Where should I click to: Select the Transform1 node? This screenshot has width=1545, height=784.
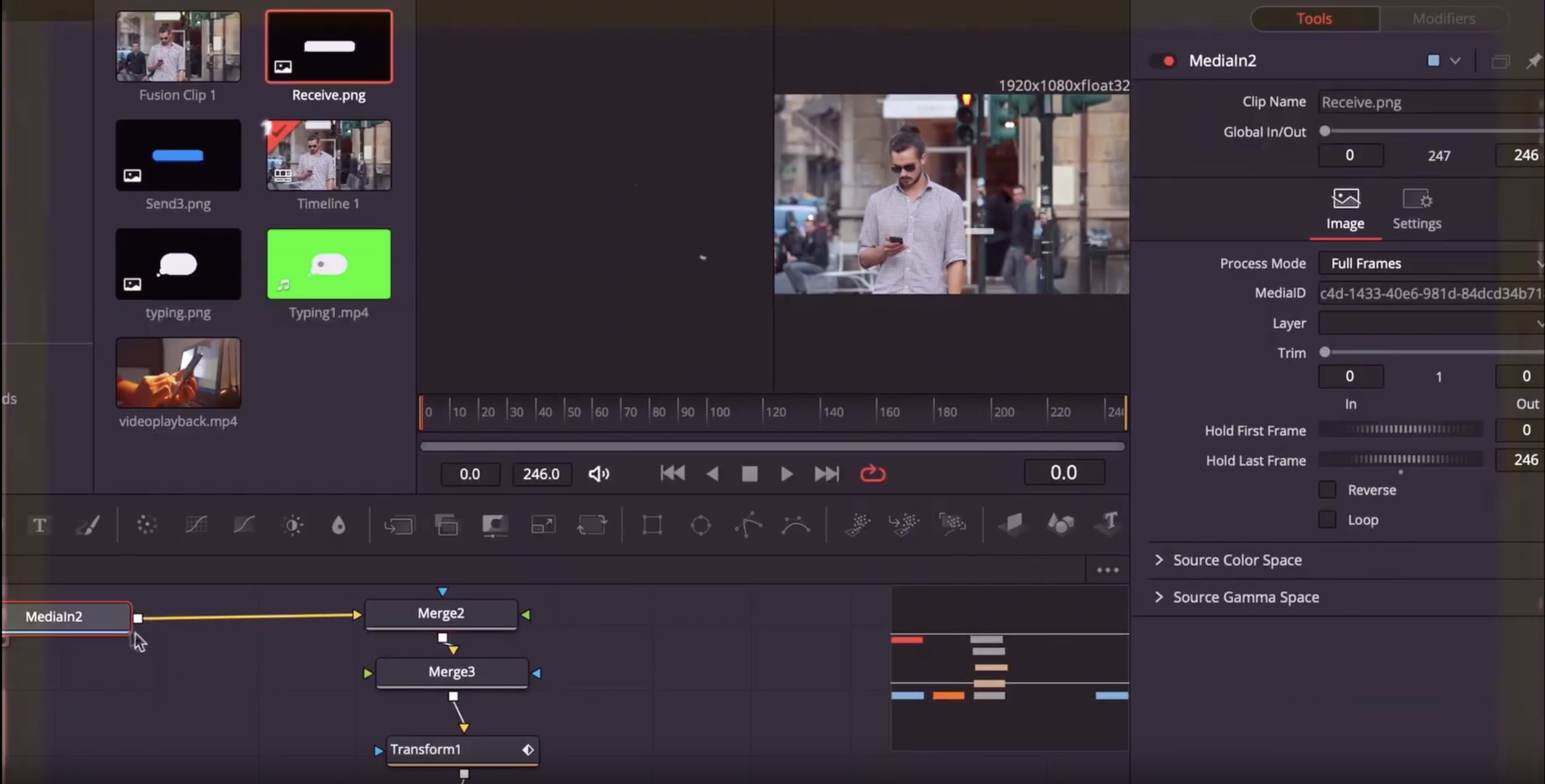(x=463, y=750)
